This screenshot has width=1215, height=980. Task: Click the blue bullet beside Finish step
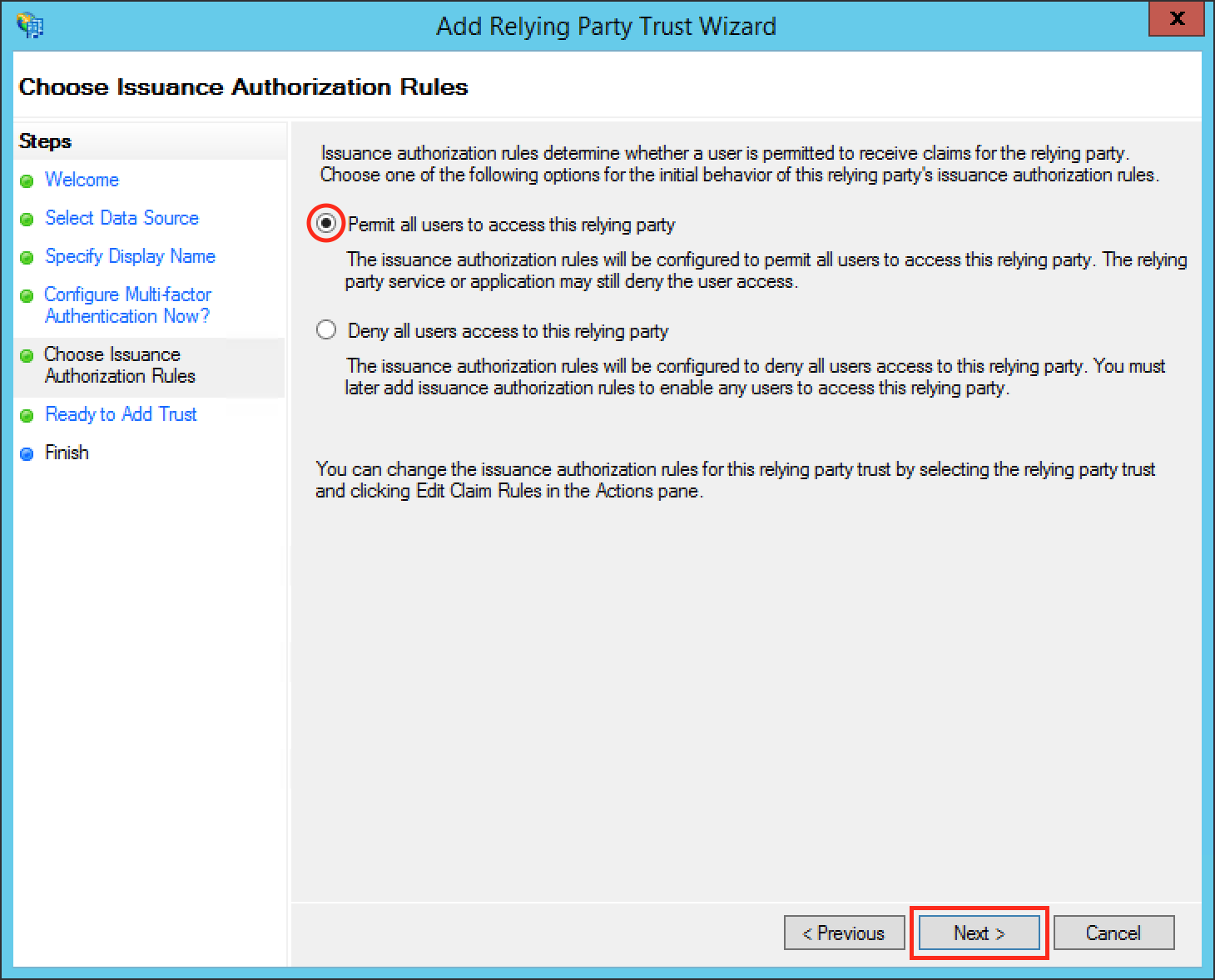pyautogui.click(x=27, y=453)
